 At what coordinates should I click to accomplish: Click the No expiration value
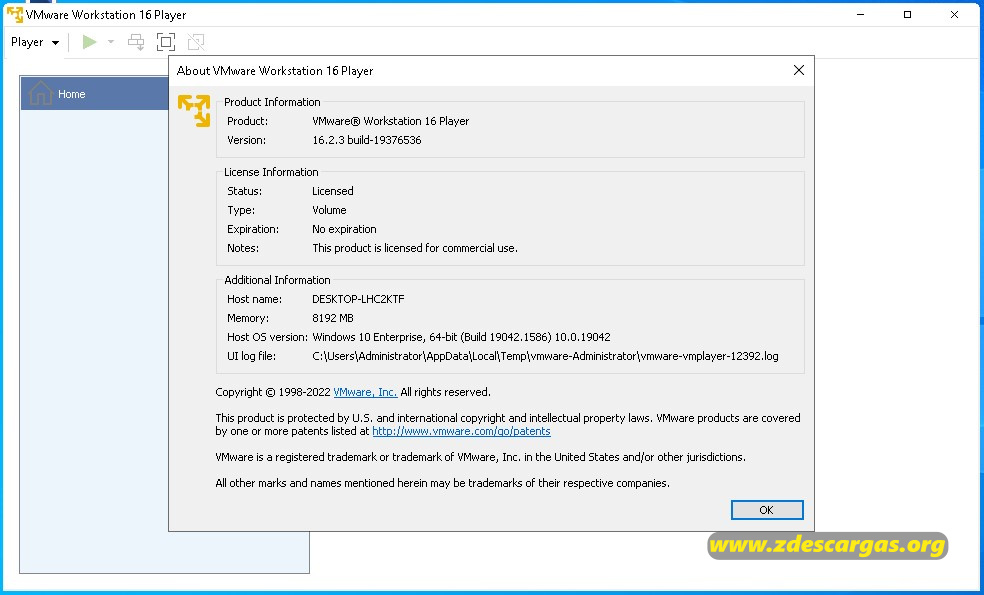pos(344,229)
